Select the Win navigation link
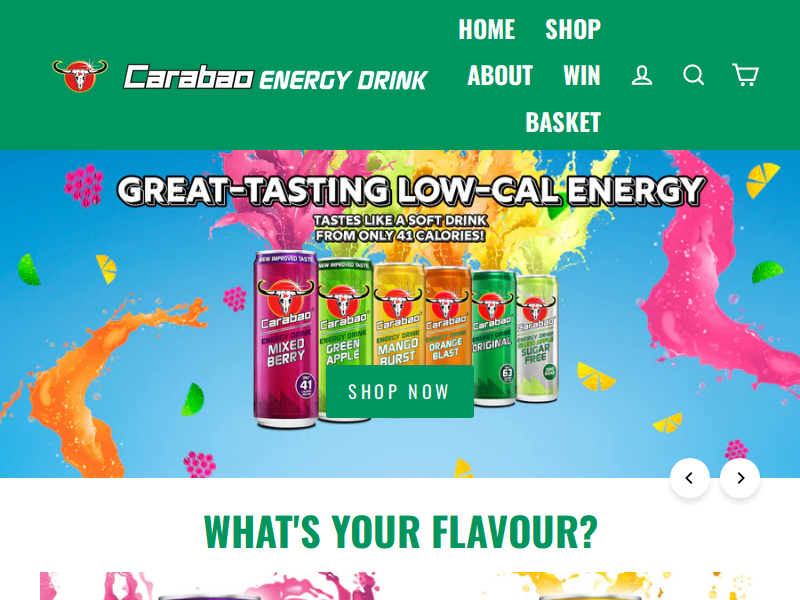This screenshot has height=600, width=800. [x=582, y=76]
